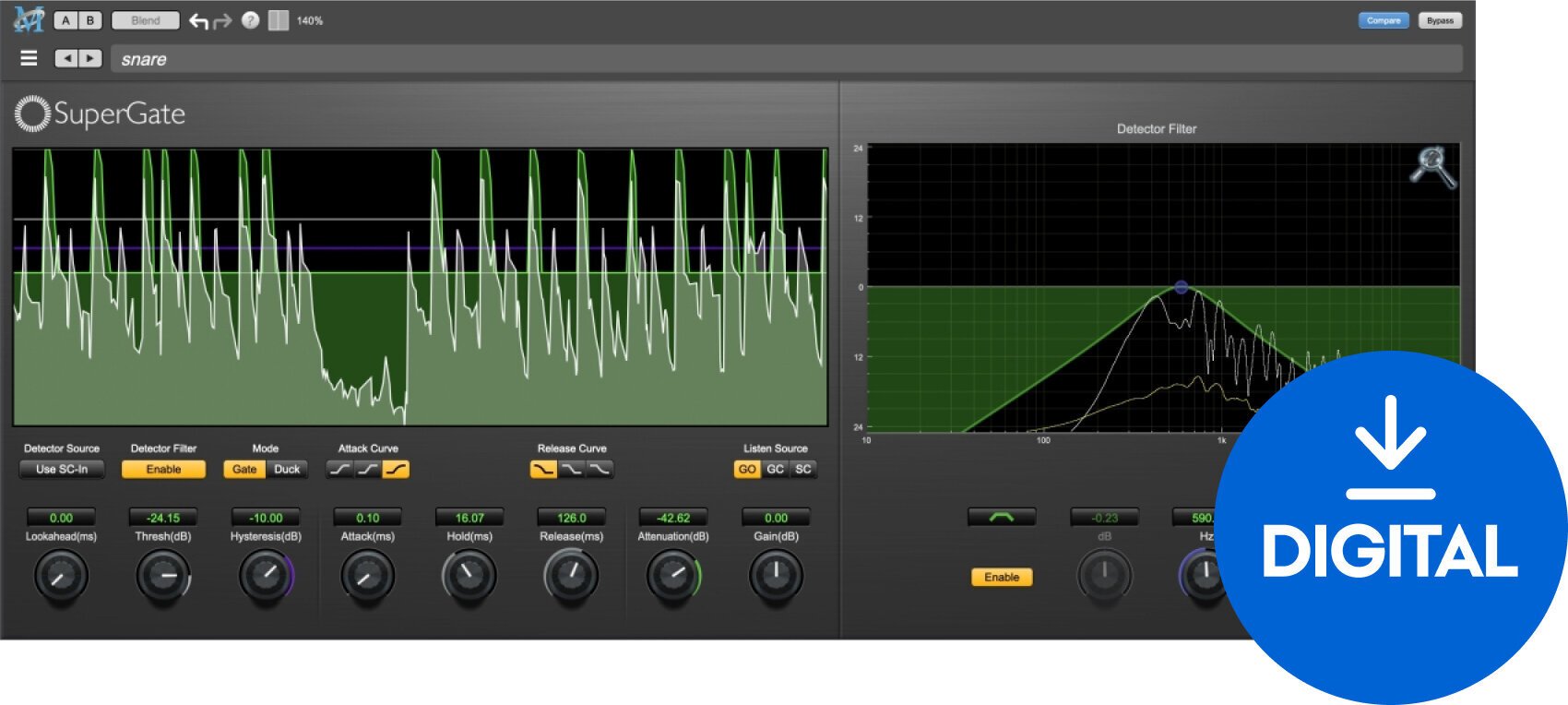
Task: Click the Hold(ms) knob
Action: (469, 576)
